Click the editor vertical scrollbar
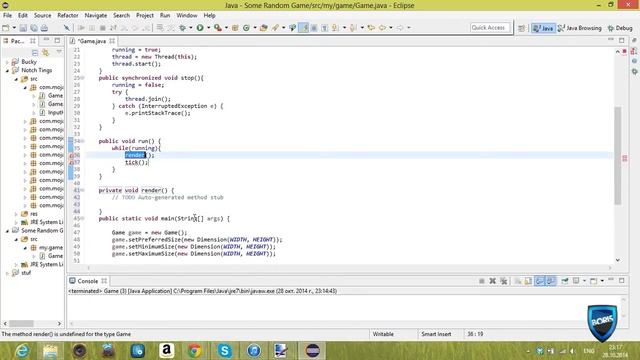This screenshot has height=360, width=640. pos(618,156)
